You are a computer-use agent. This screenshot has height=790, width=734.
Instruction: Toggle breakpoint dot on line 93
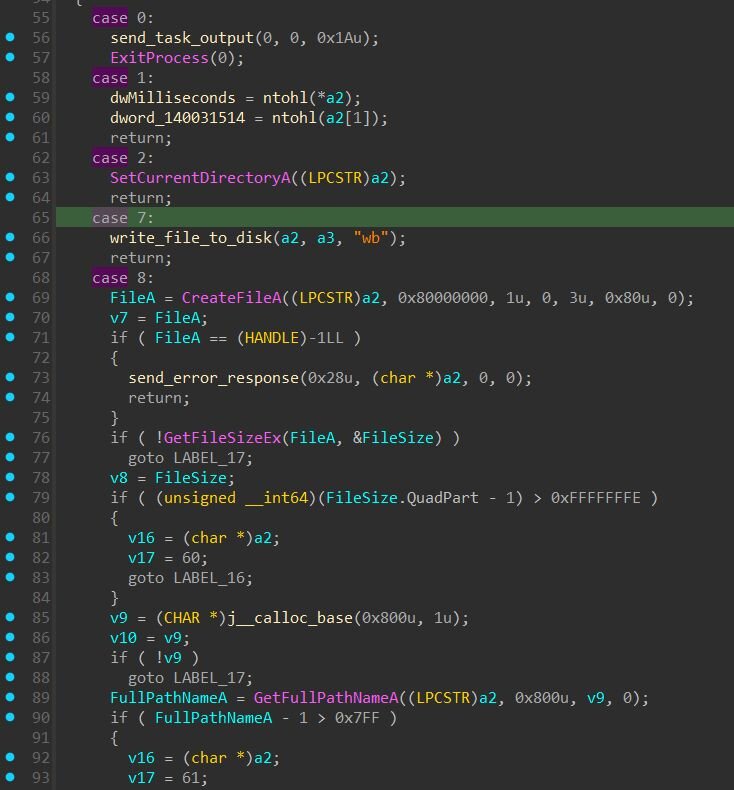point(10,777)
